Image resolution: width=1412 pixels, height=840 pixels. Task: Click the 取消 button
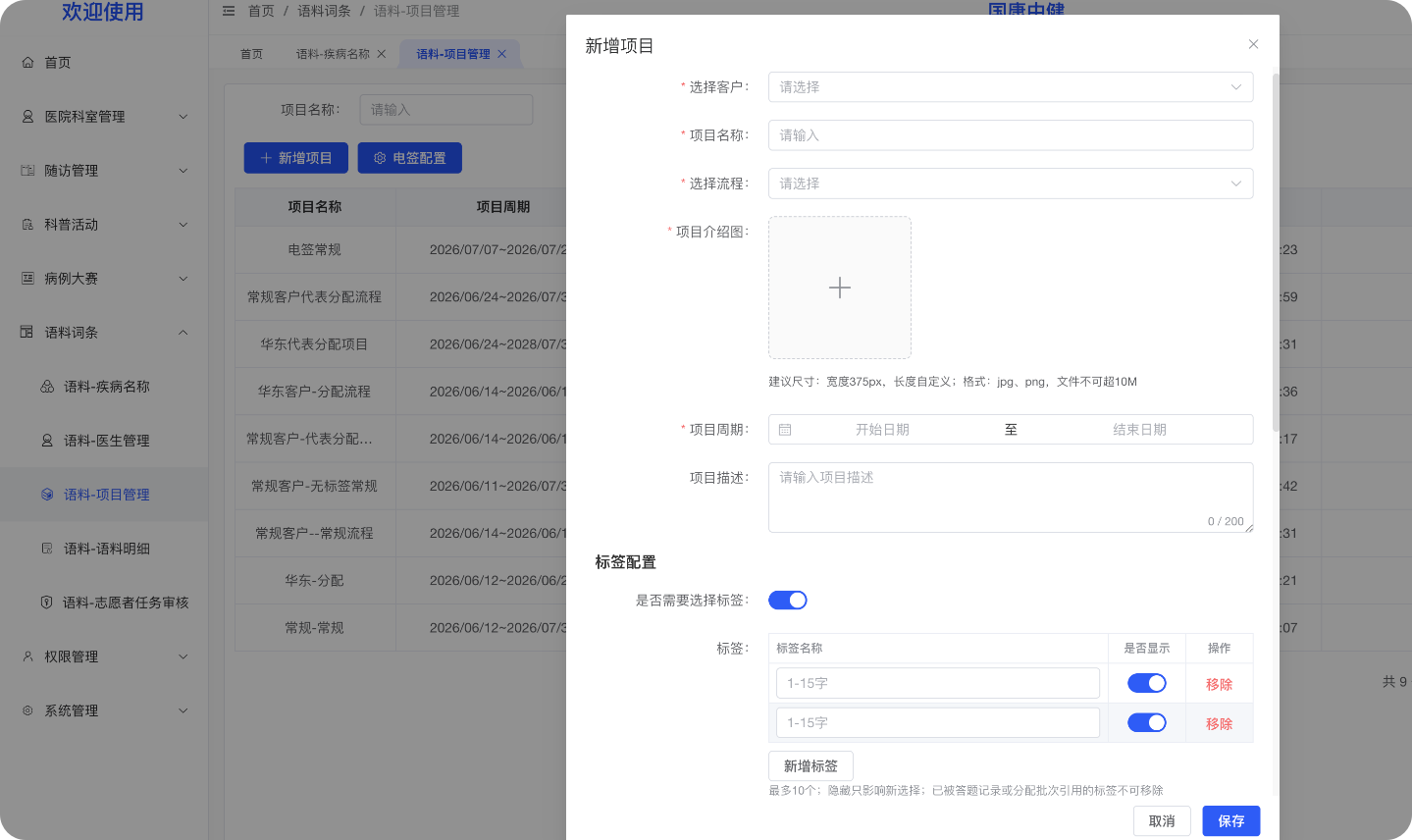pos(1162,820)
